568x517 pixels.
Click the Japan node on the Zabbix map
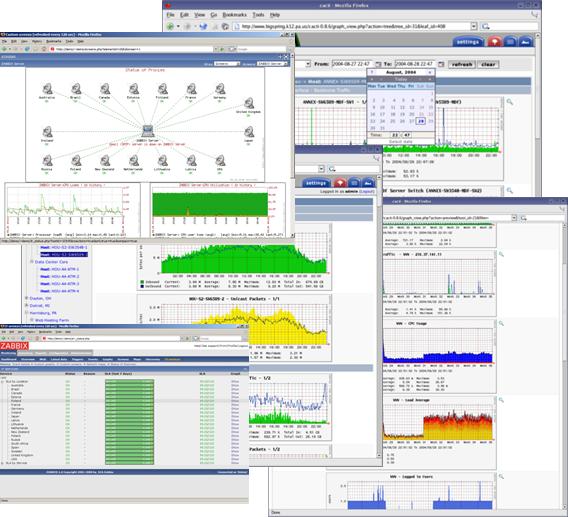pyautogui.click(x=248, y=132)
